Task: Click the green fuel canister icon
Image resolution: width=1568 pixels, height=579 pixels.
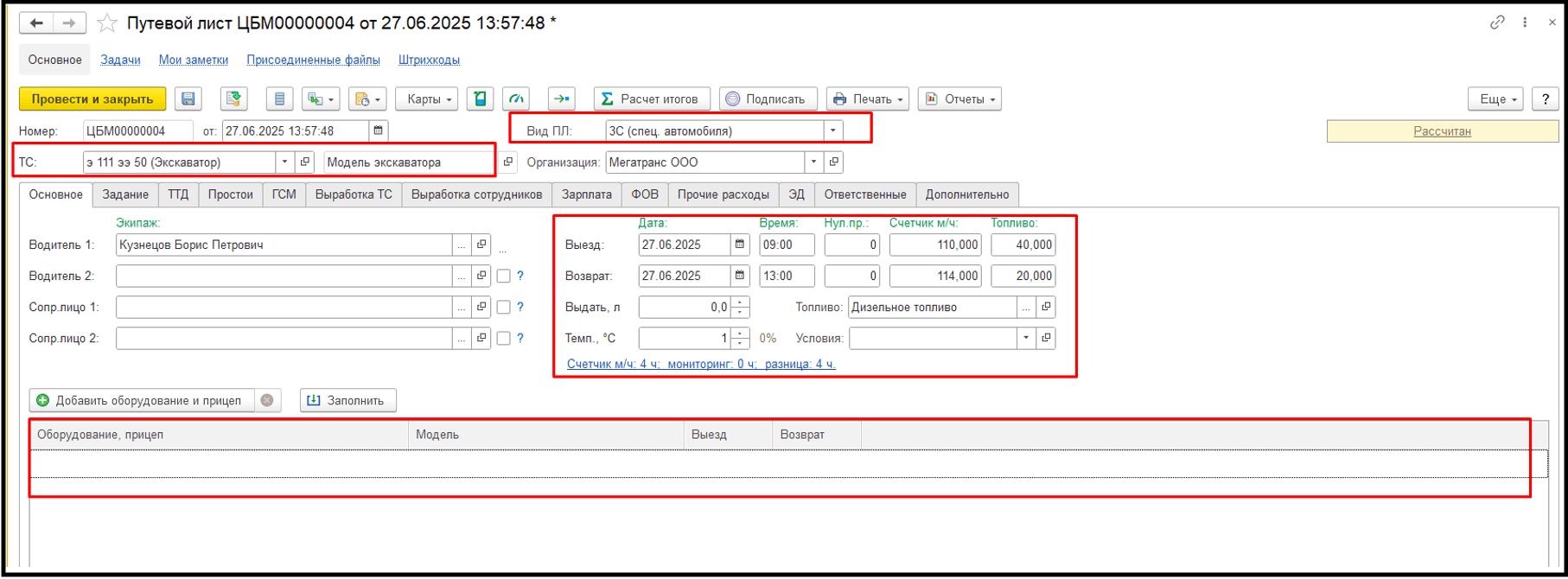Action: (x=480, y=99)
